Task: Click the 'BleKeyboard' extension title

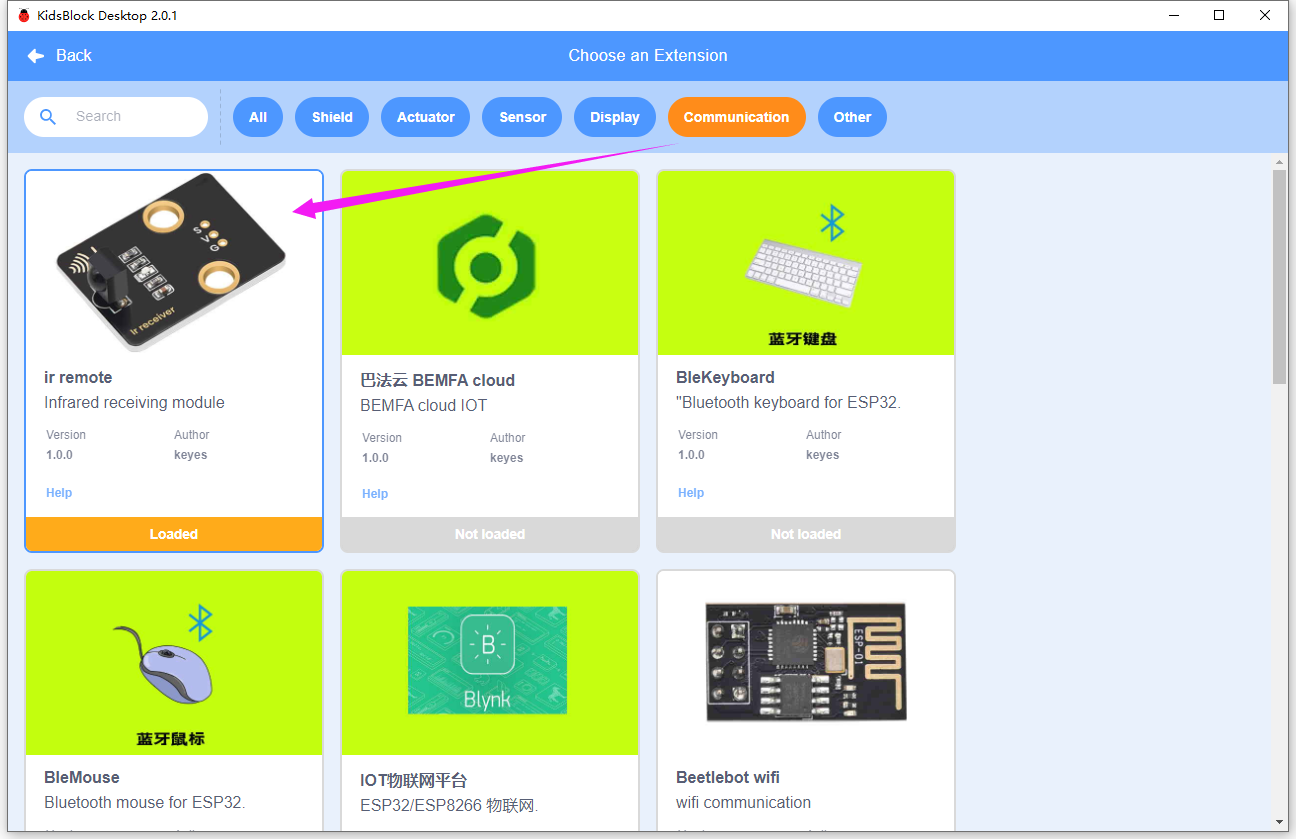Action: coord(725,378)
